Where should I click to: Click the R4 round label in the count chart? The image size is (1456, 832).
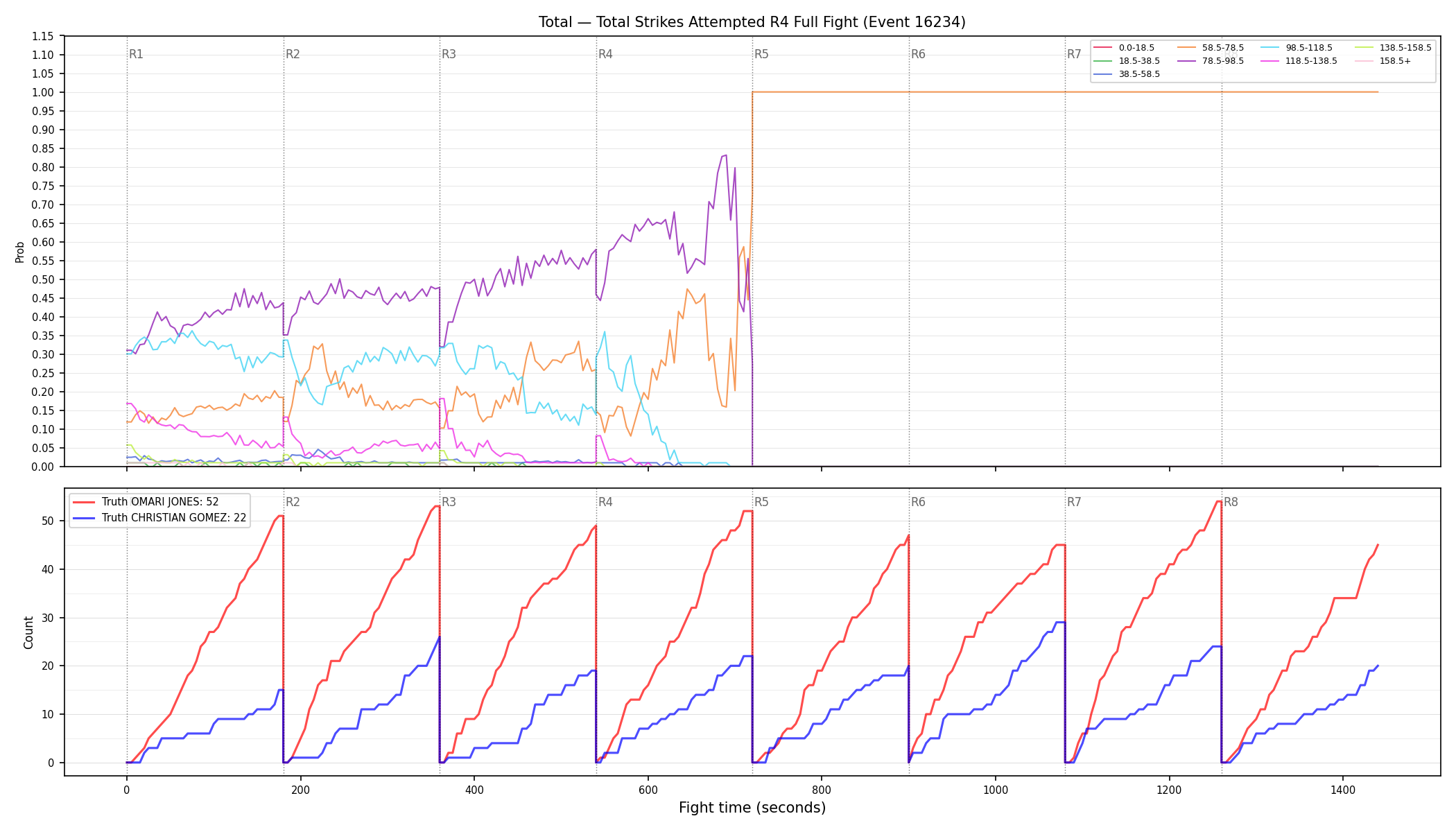(x=605, y=502)
